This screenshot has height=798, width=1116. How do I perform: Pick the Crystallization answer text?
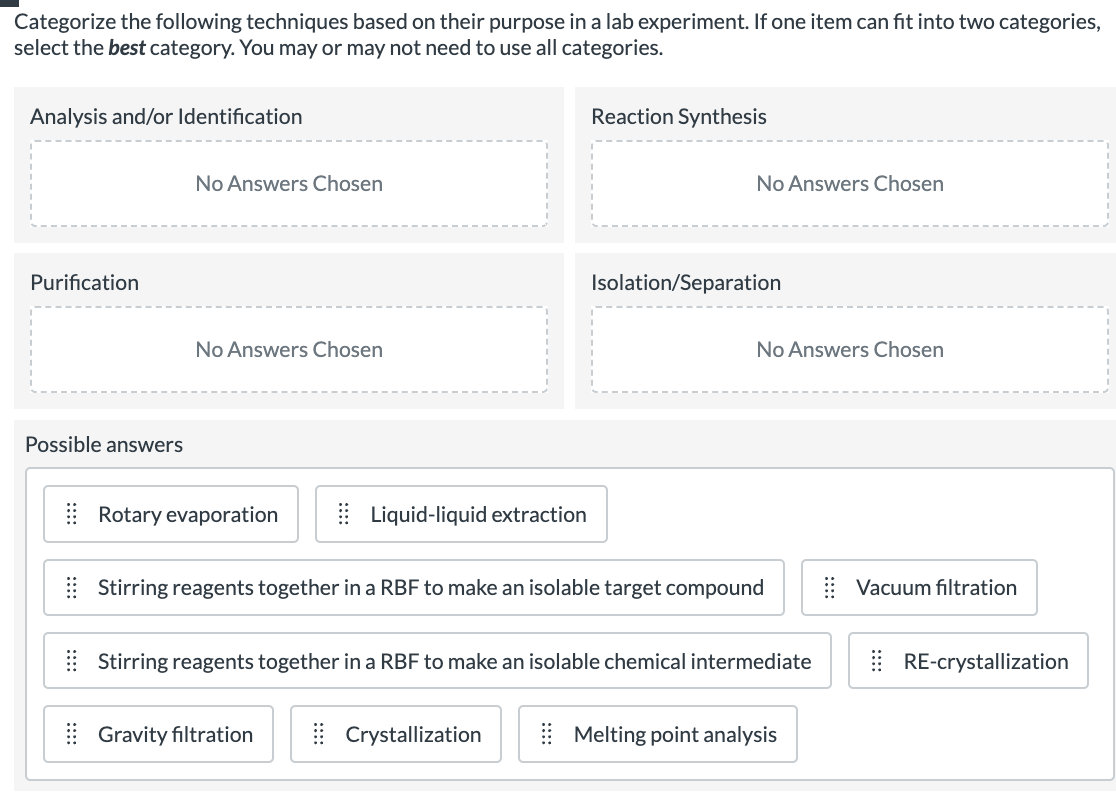tap(413, 735)
